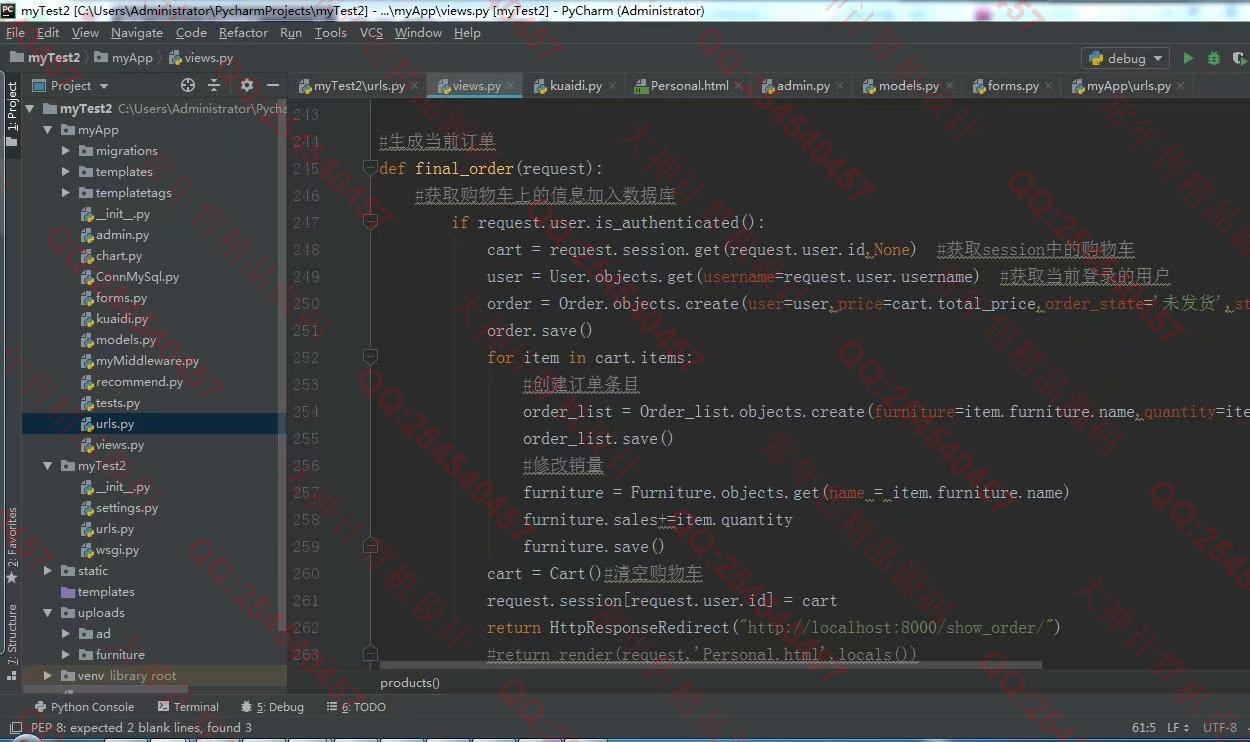Click the LF line separator in status bar
This screenshot has width=1250, height=742.
click(1177, 728)
